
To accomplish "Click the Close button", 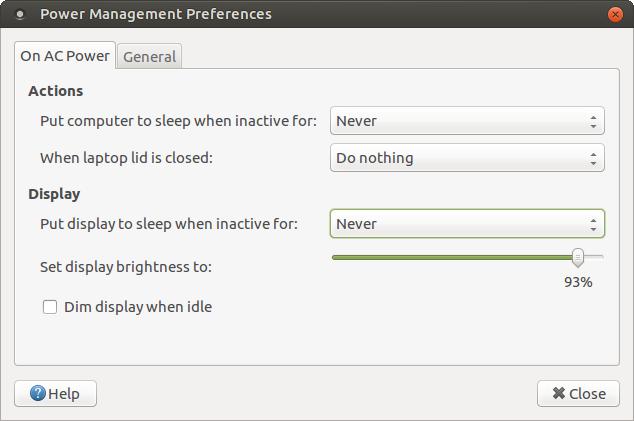I will point(578,393).
